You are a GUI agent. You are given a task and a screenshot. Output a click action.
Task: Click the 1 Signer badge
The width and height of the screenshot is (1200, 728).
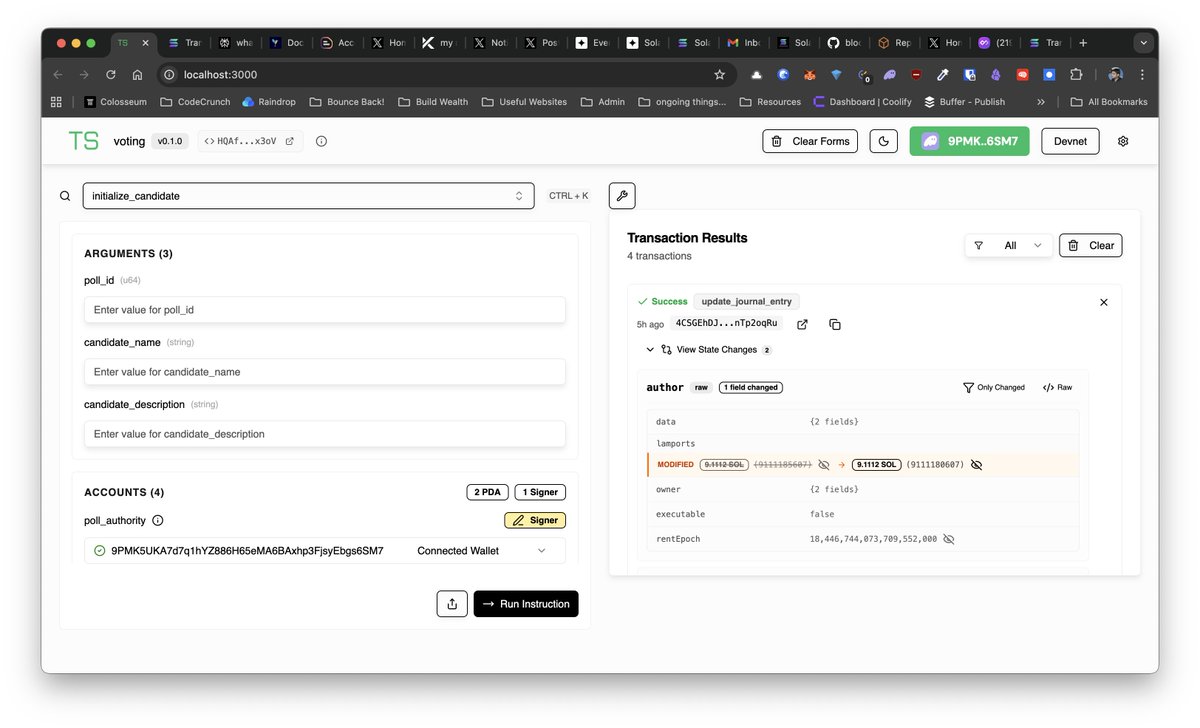pyautogui.click(x=540, y=492)
